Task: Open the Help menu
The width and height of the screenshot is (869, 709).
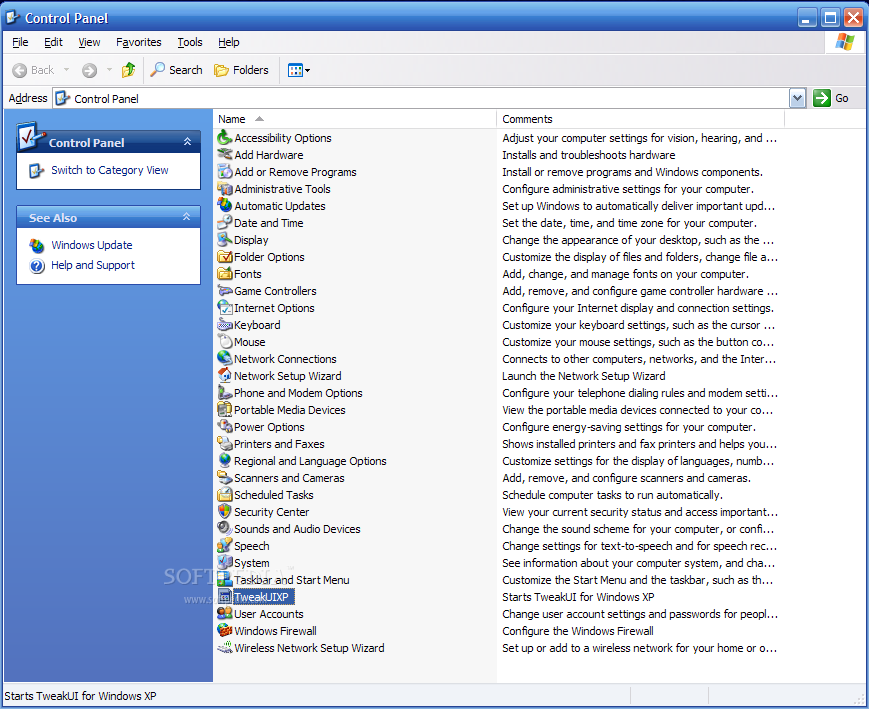Action: tap(228, 42)
